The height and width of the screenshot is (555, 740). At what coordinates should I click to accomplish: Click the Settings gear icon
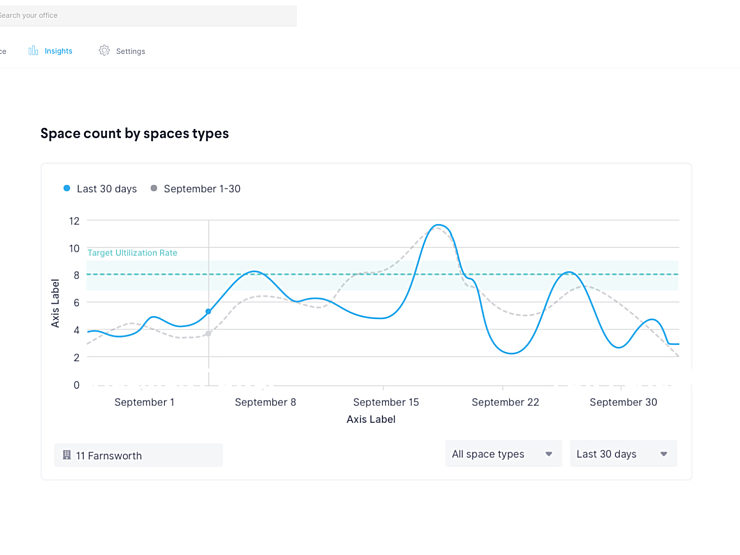(x=104, y=50)
